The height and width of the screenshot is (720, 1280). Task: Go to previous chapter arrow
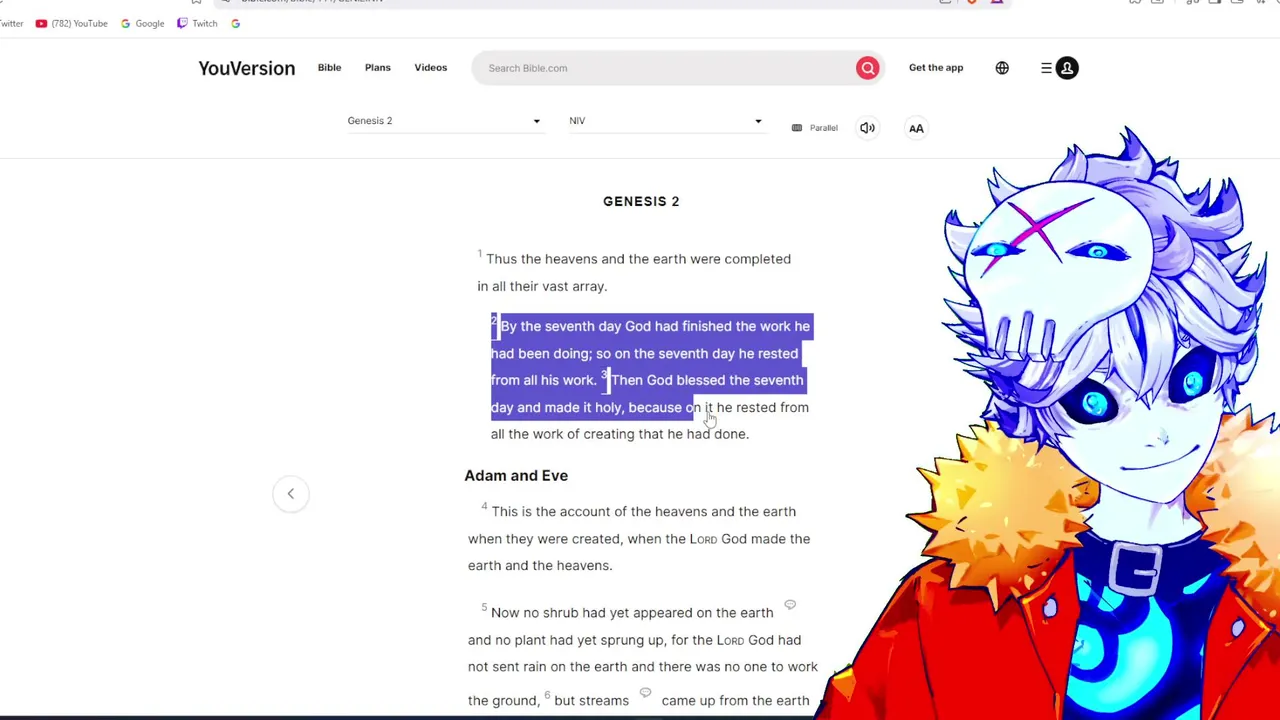291,493
